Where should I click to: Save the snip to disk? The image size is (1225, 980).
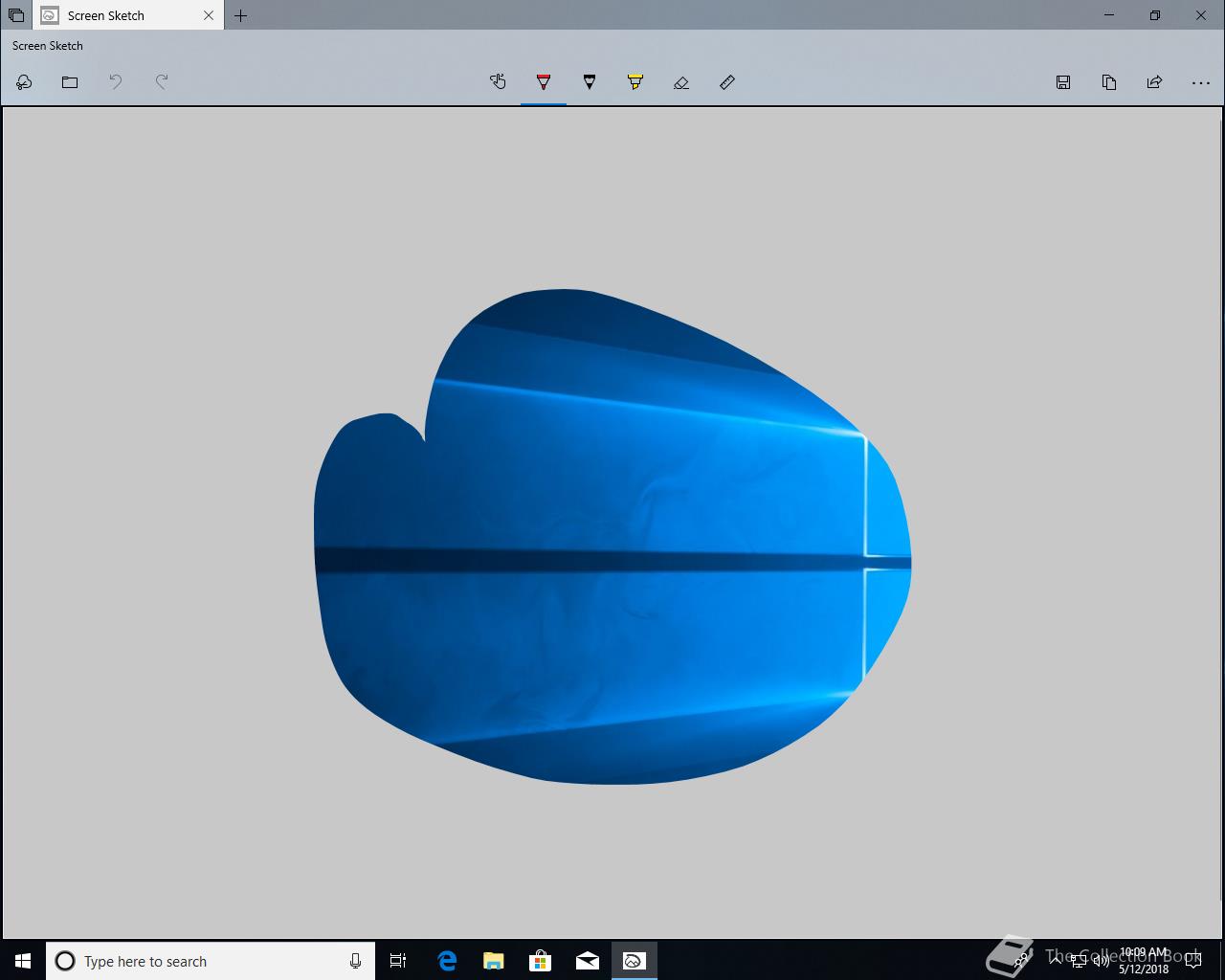(1063, 82)
